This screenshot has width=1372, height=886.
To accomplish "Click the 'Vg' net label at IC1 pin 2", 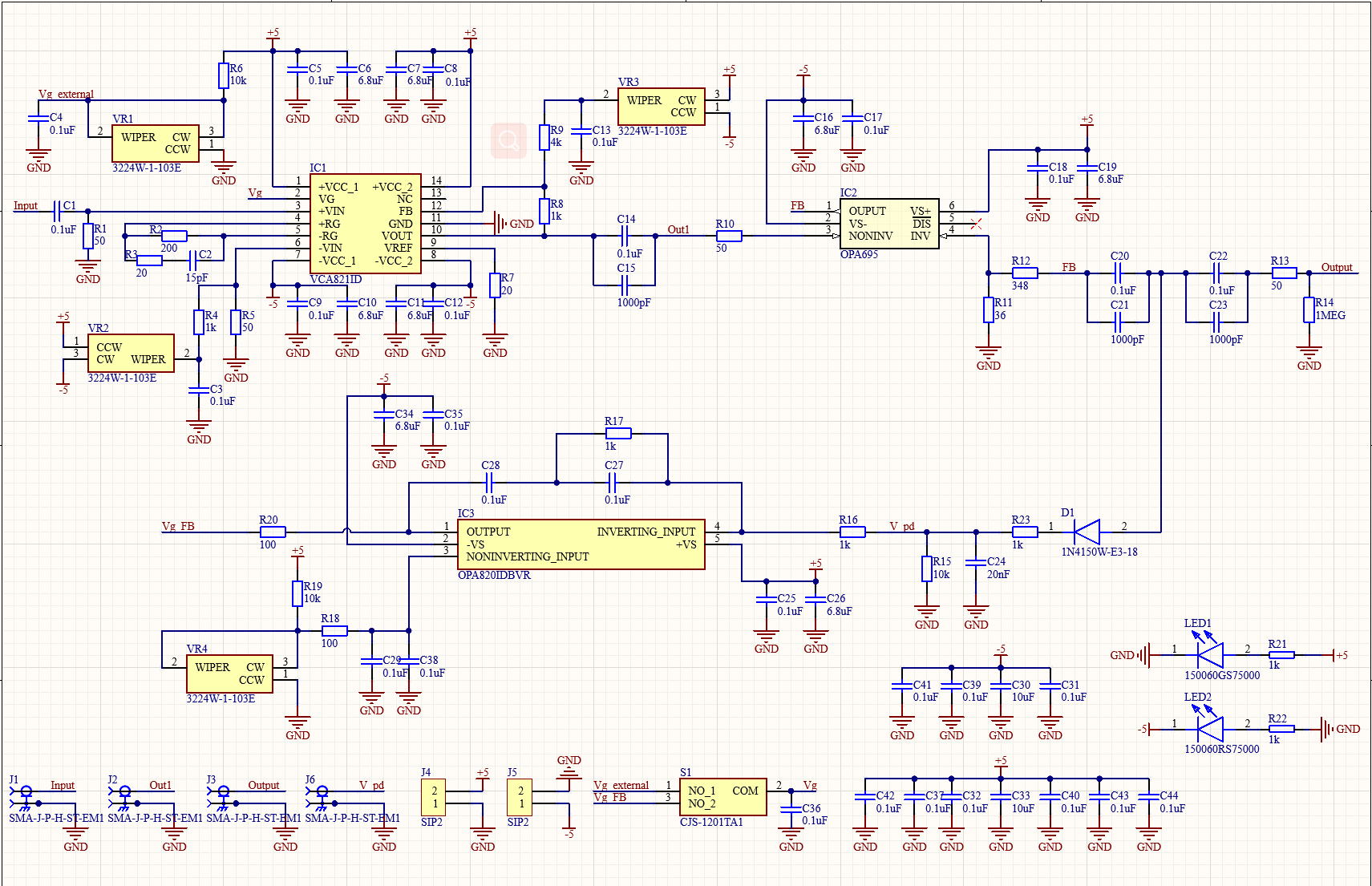I will (255, 193).
